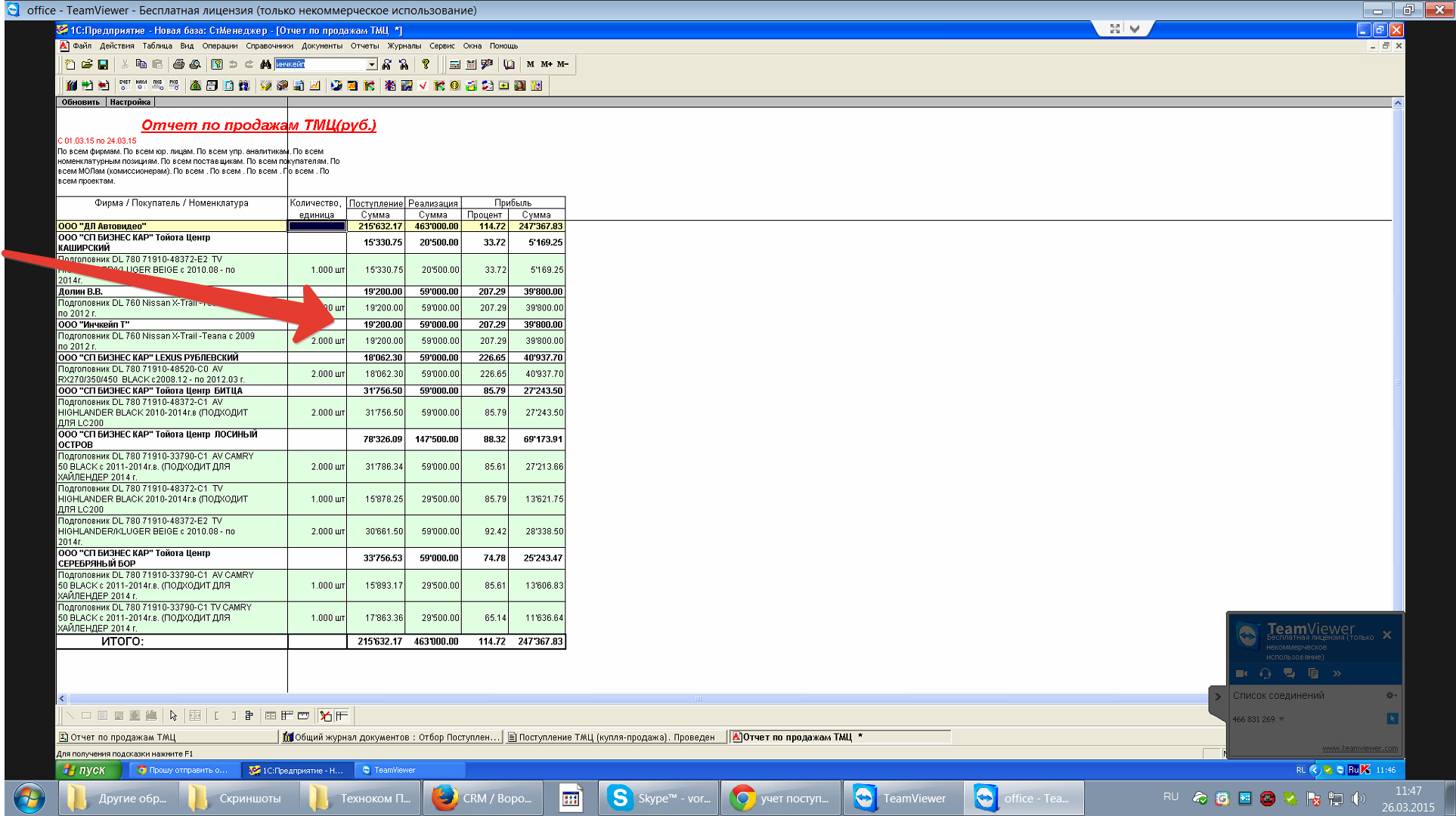Open the Справочники menu

pyautogui.click(x=269, y=46)
